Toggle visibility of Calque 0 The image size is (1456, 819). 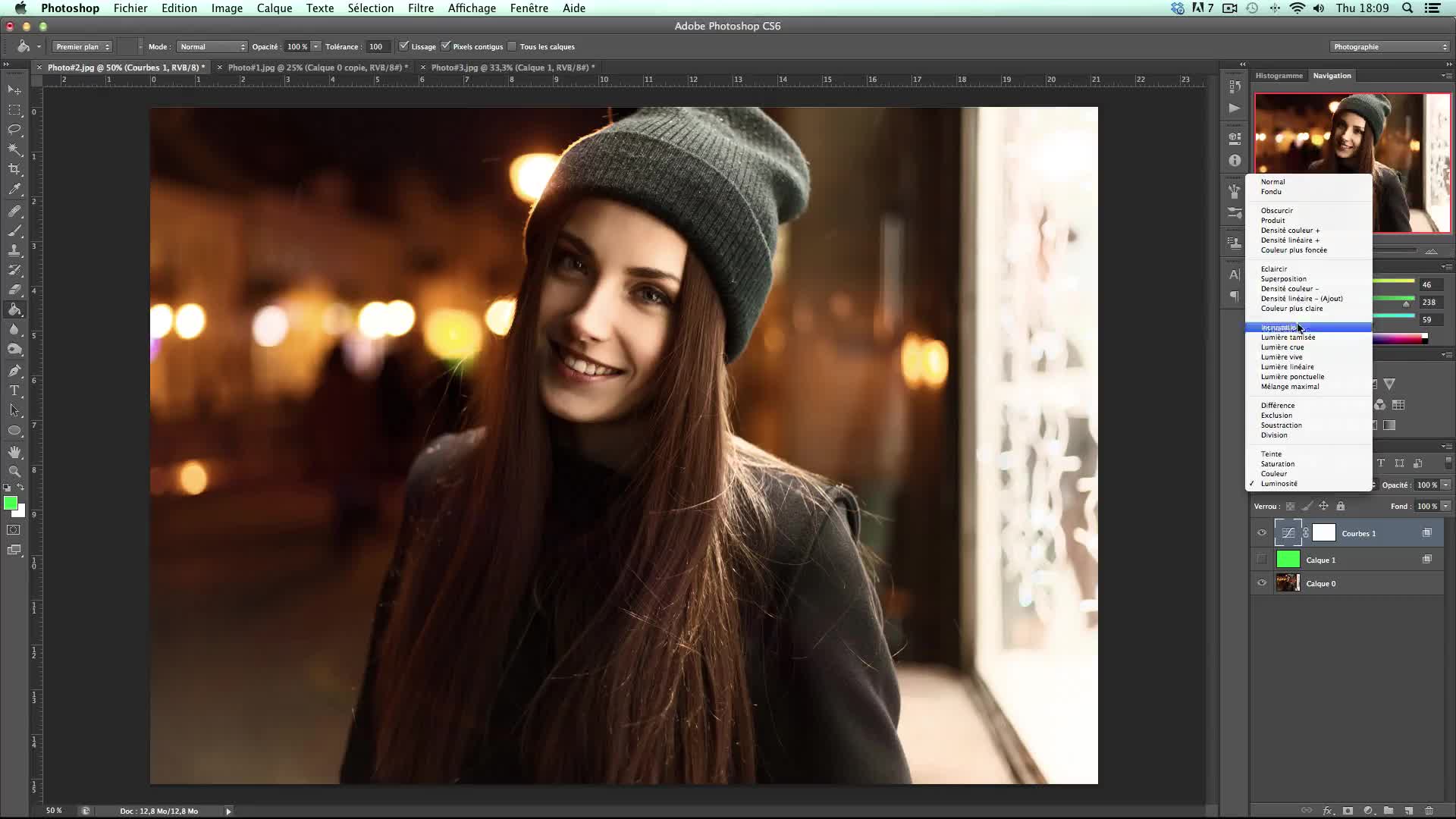1261,583
